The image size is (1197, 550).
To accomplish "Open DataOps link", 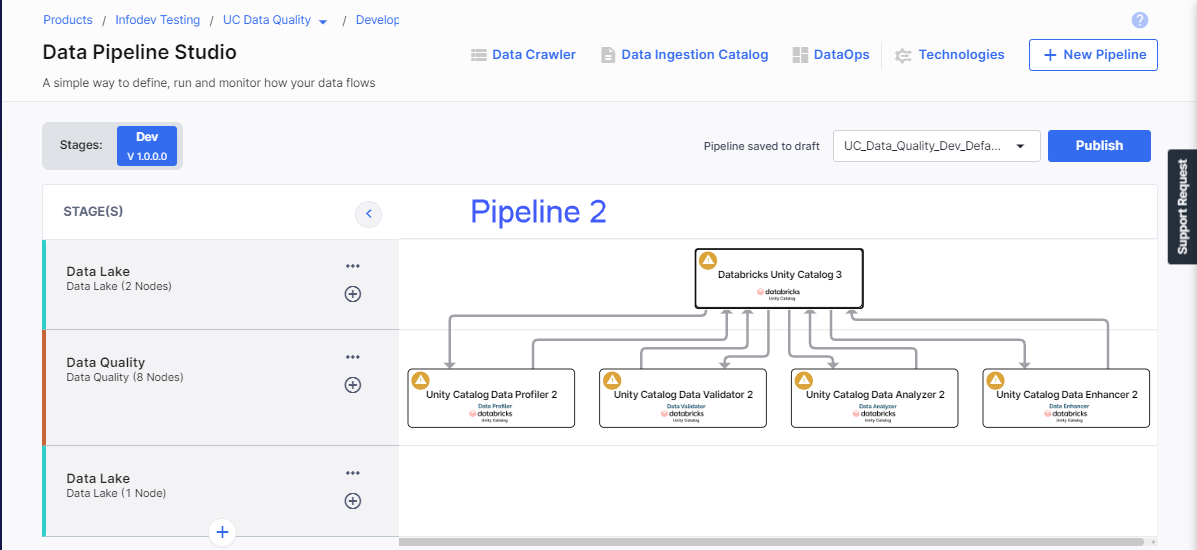I will click(x=841, y=55).
